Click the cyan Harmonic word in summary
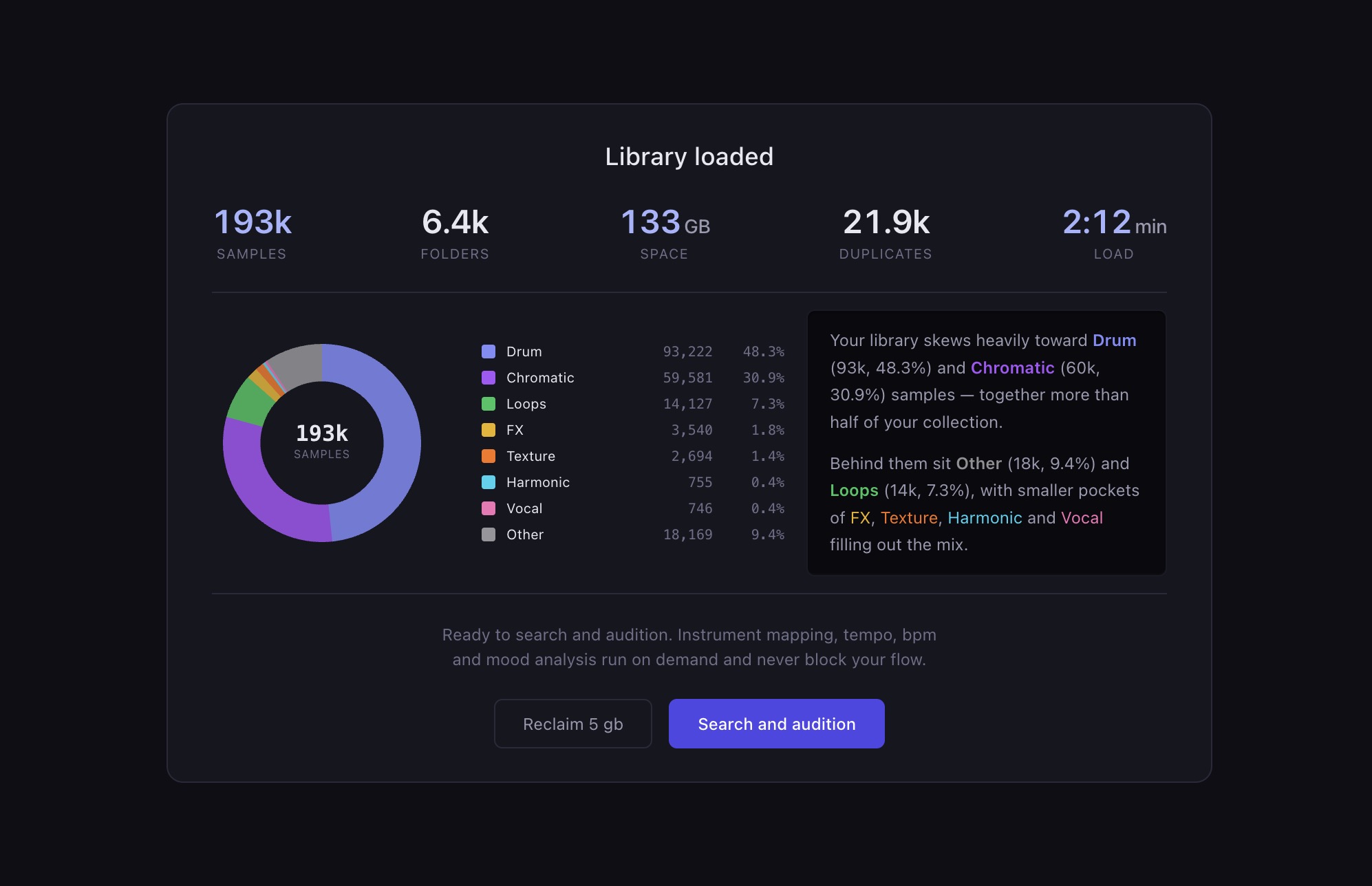Viewport: 1372px width, 886px height. [x=985, y=518]
